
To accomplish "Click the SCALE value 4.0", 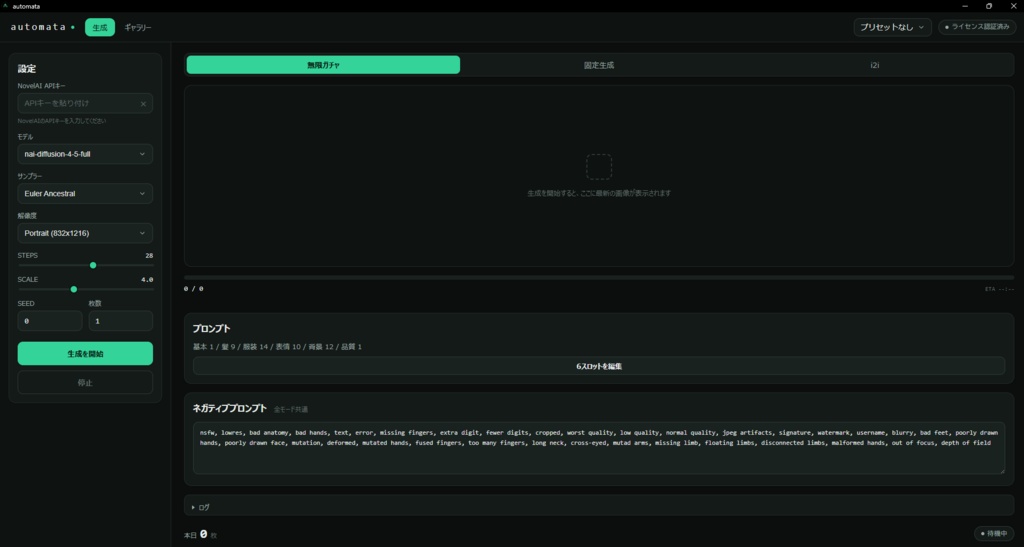I will 147,279.
